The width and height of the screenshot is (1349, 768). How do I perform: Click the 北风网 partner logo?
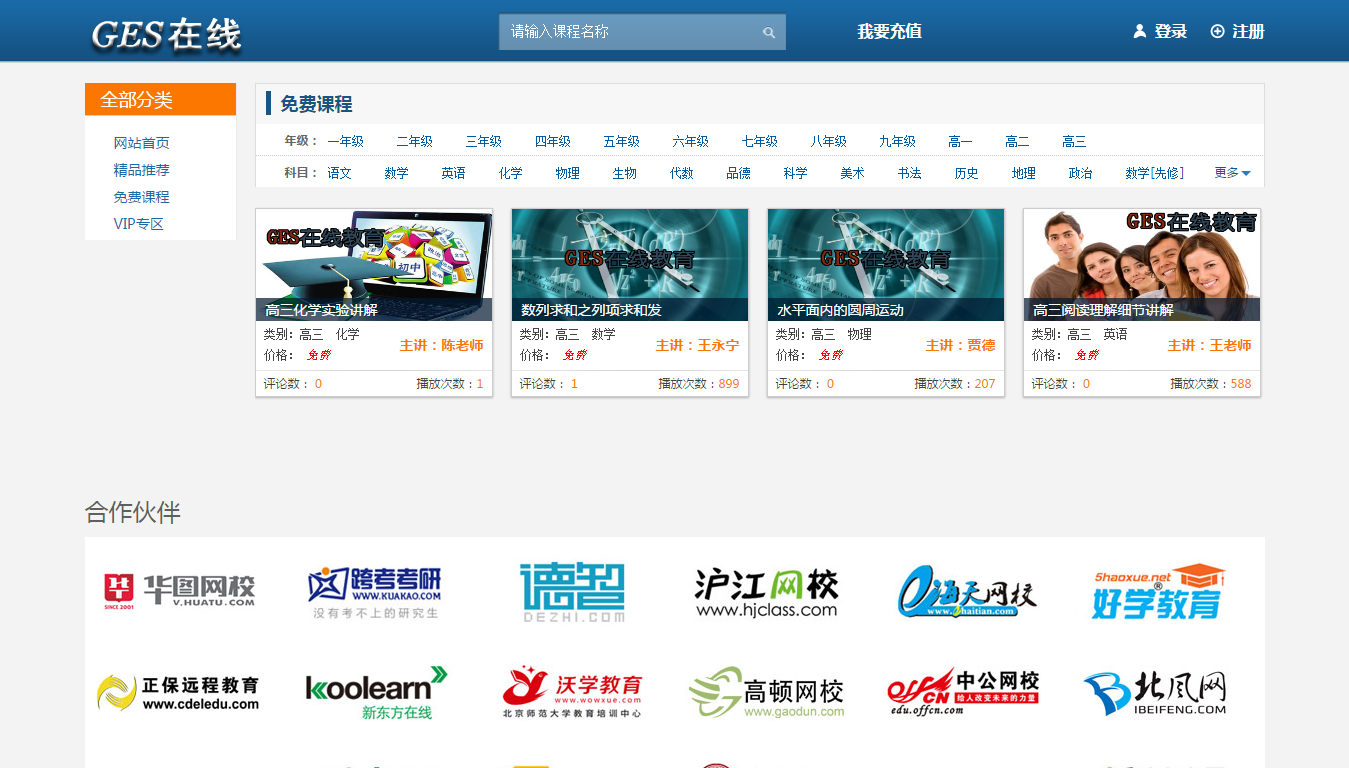click(1154, 693)
